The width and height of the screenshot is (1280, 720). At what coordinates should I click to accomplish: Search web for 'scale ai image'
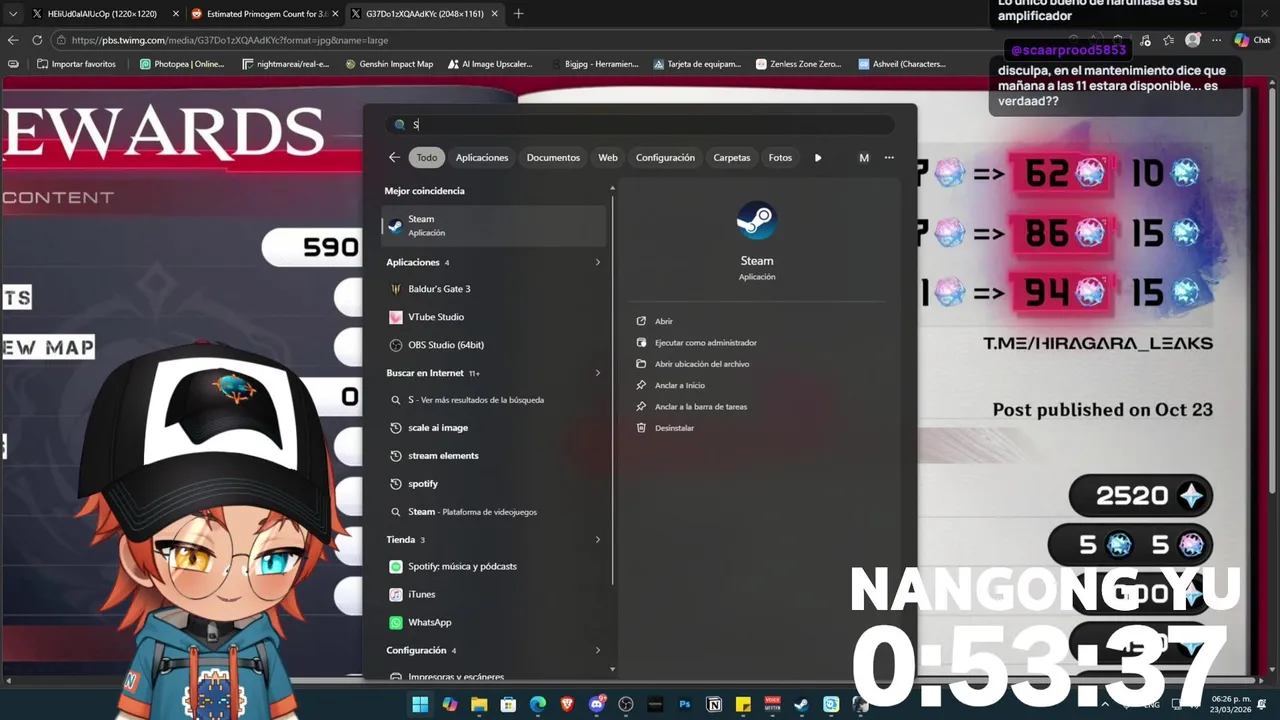tap(494, 428)
